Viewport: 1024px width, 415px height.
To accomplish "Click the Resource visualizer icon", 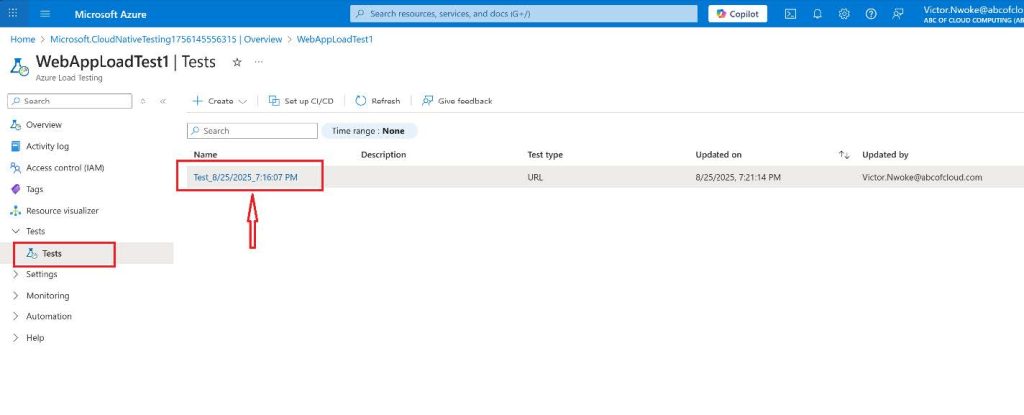I will tap(16, 211).
